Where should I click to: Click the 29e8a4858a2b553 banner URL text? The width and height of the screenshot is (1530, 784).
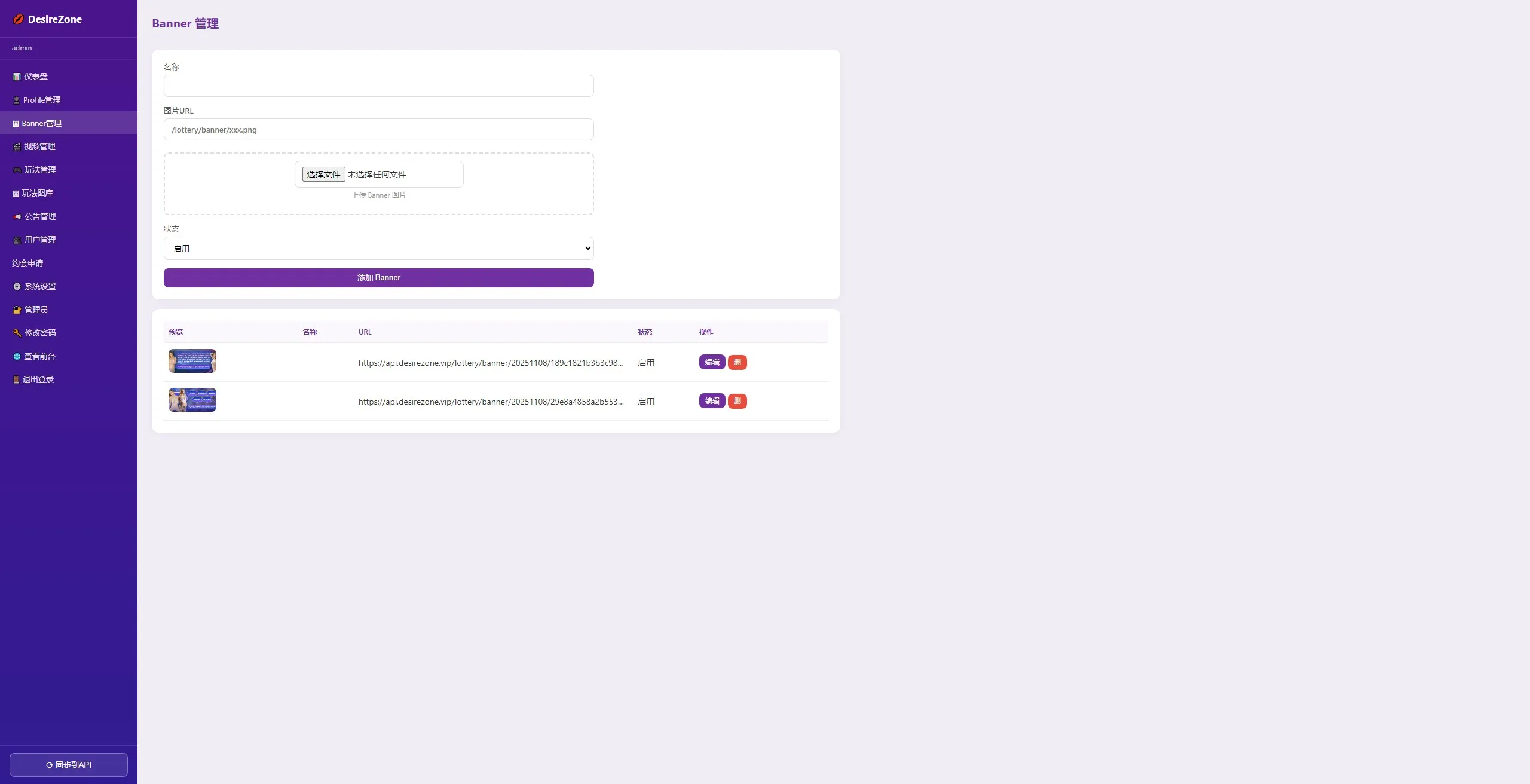tap(491, 402)
